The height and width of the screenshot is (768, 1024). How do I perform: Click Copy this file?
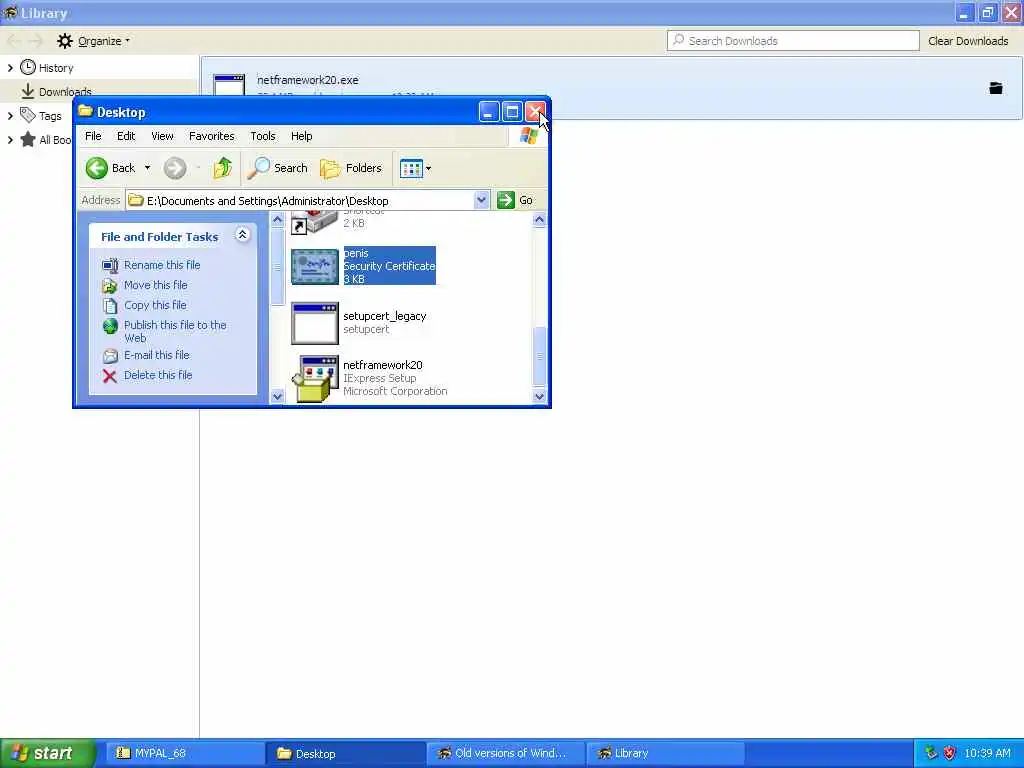(x=155, y=305)
